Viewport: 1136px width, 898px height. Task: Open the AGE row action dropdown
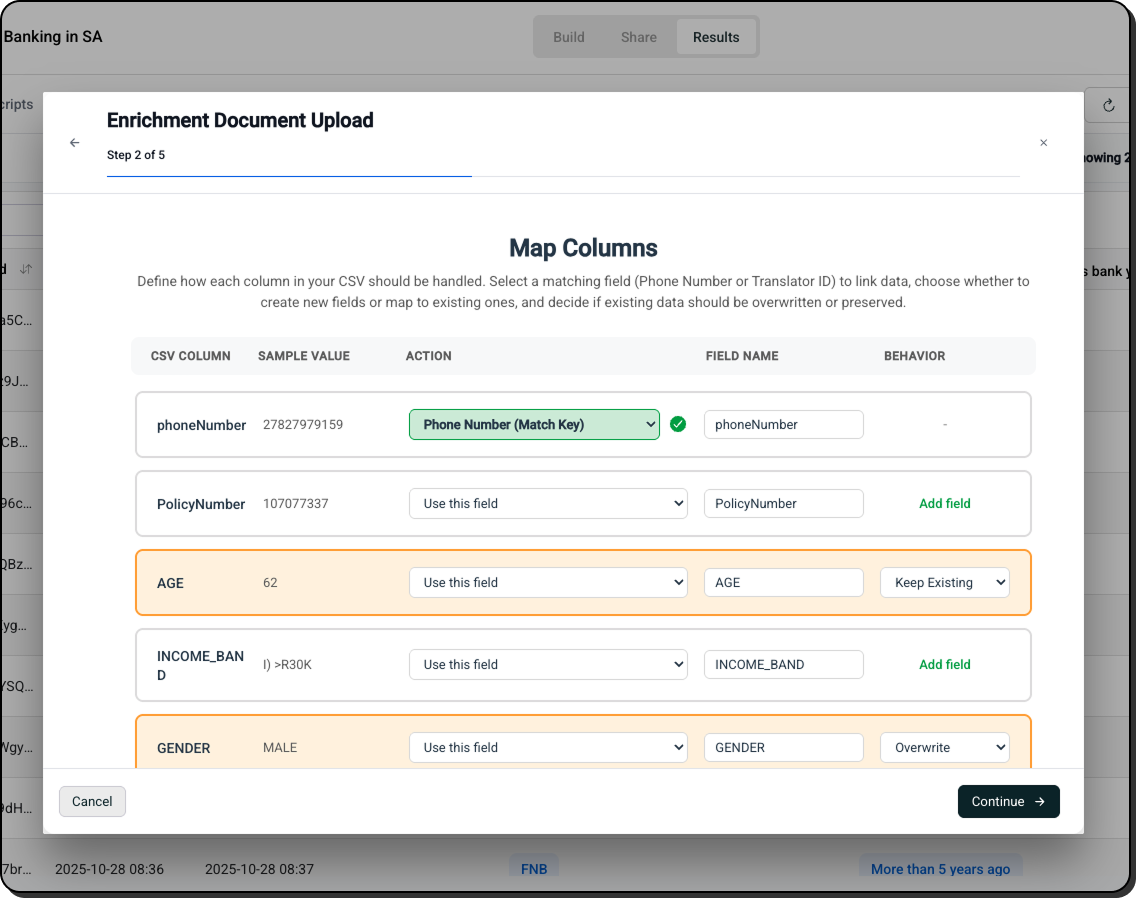[x=548, y=582]
